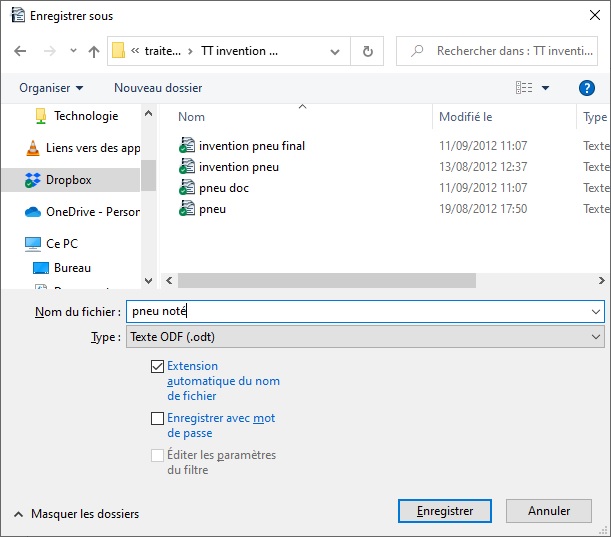Screen dimensions: 611x537
Task: Refresh the current folder listing
Action: tap(368, 51)
